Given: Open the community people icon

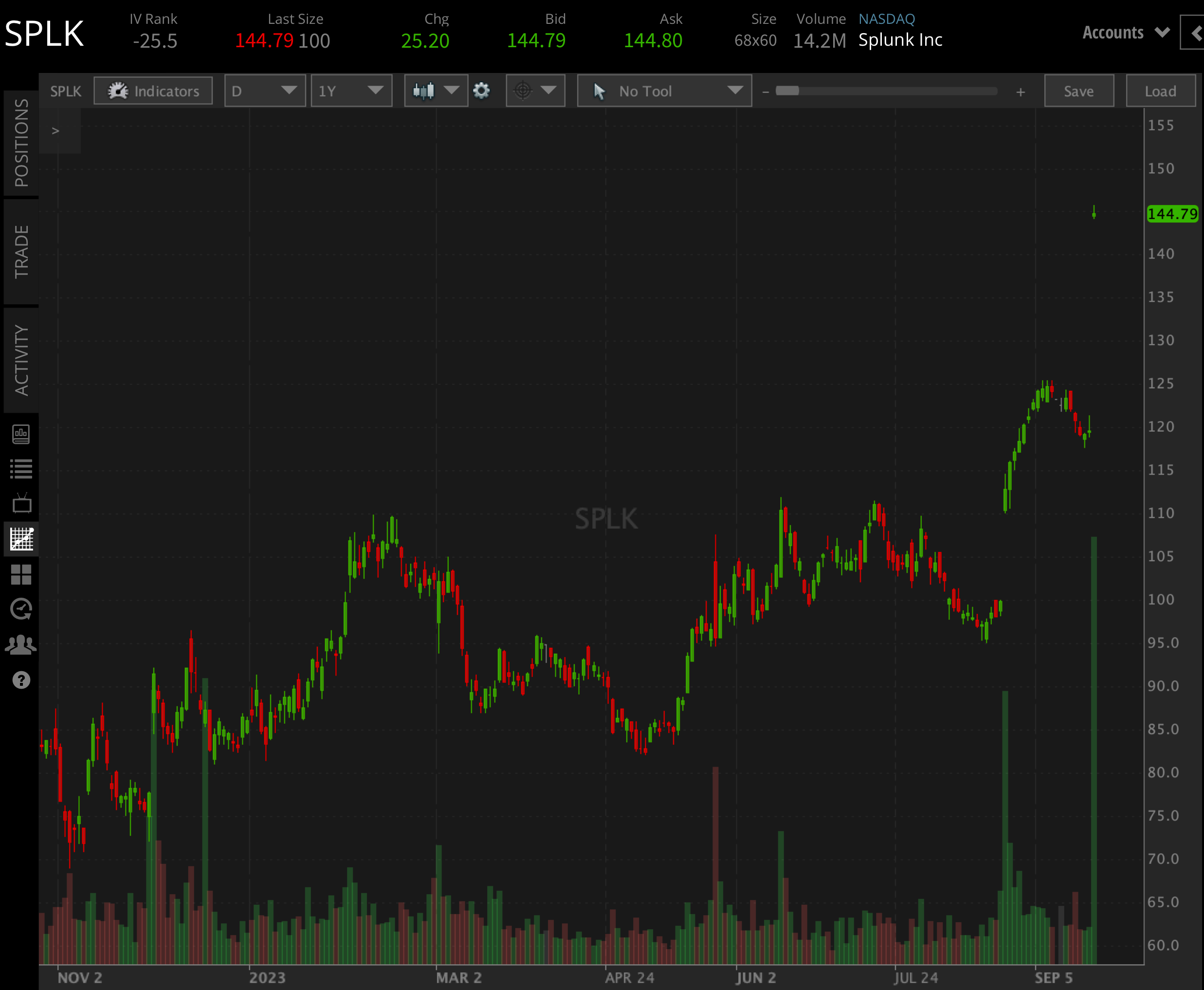Looking at the screenshot, I should (21, 645).
